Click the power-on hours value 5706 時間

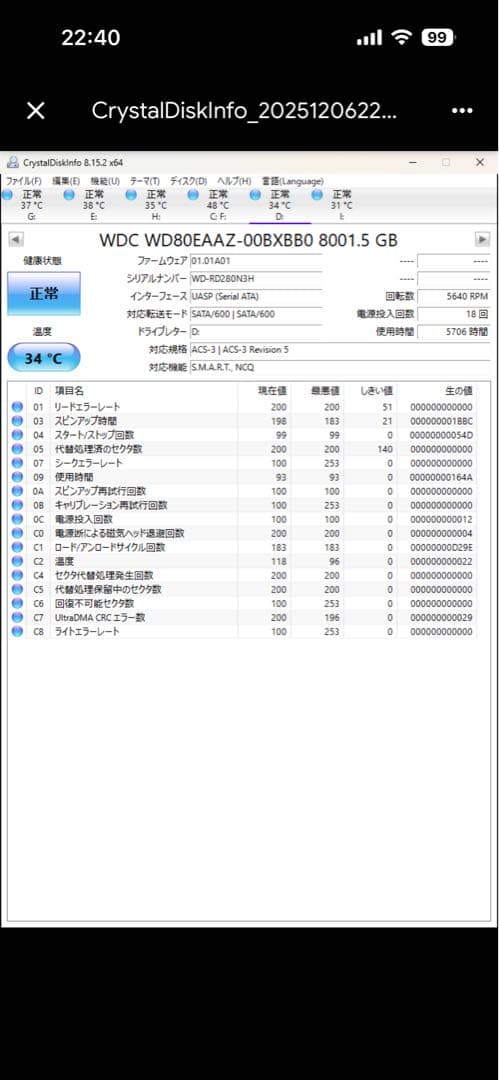454,332
